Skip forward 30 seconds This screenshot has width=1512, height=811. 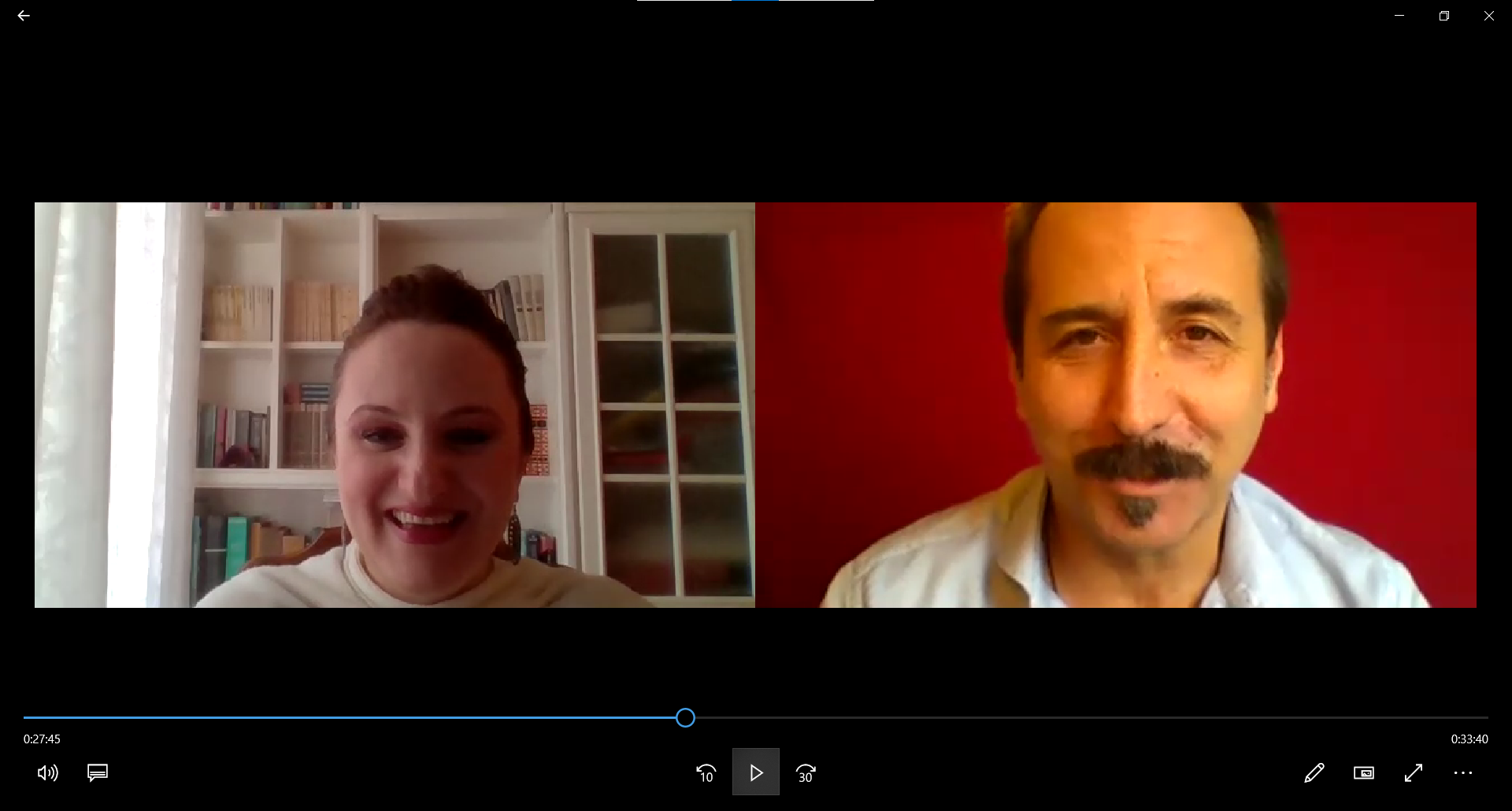[806, 773]
